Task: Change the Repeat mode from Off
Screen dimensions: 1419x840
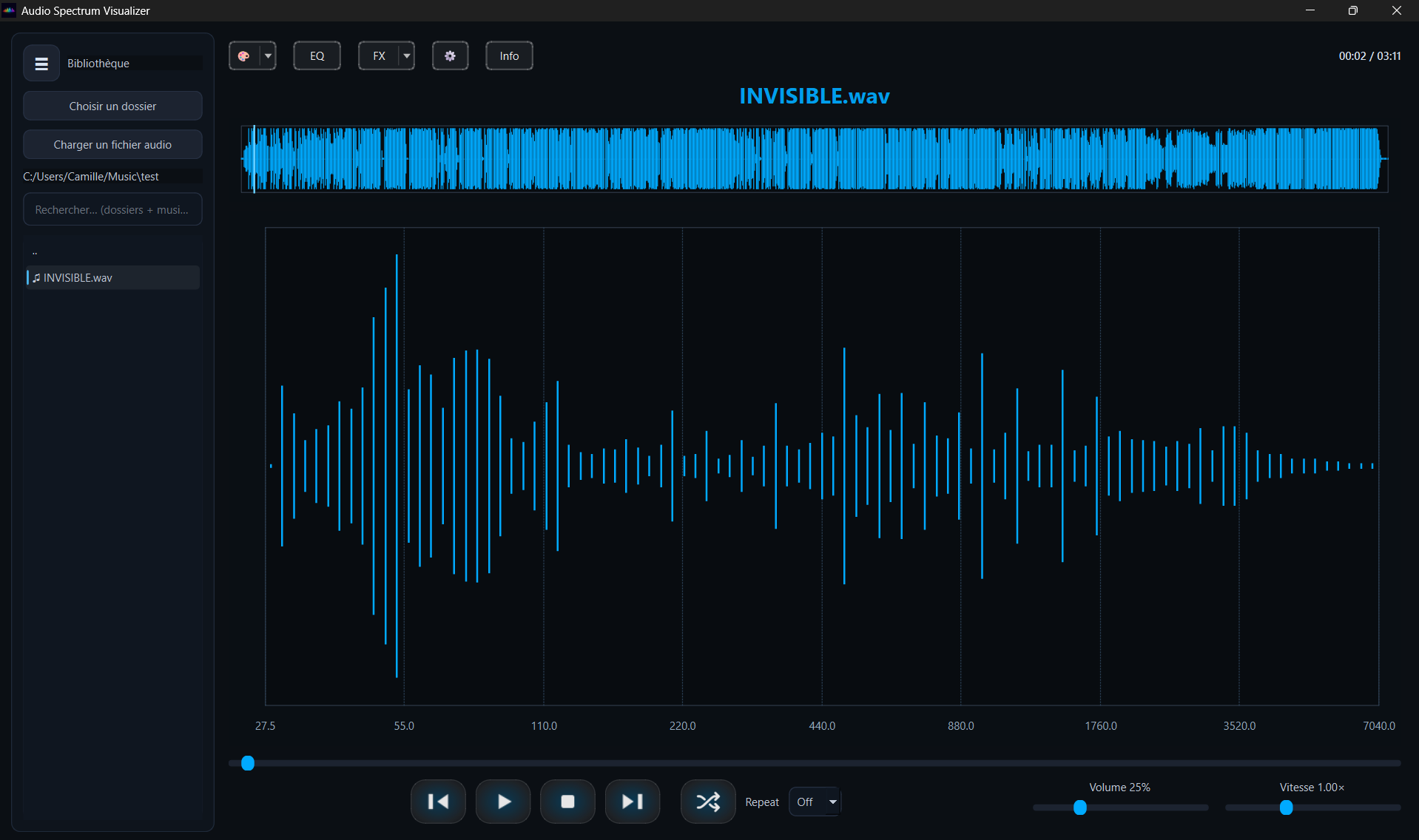Action: click(x=814, y=802)
